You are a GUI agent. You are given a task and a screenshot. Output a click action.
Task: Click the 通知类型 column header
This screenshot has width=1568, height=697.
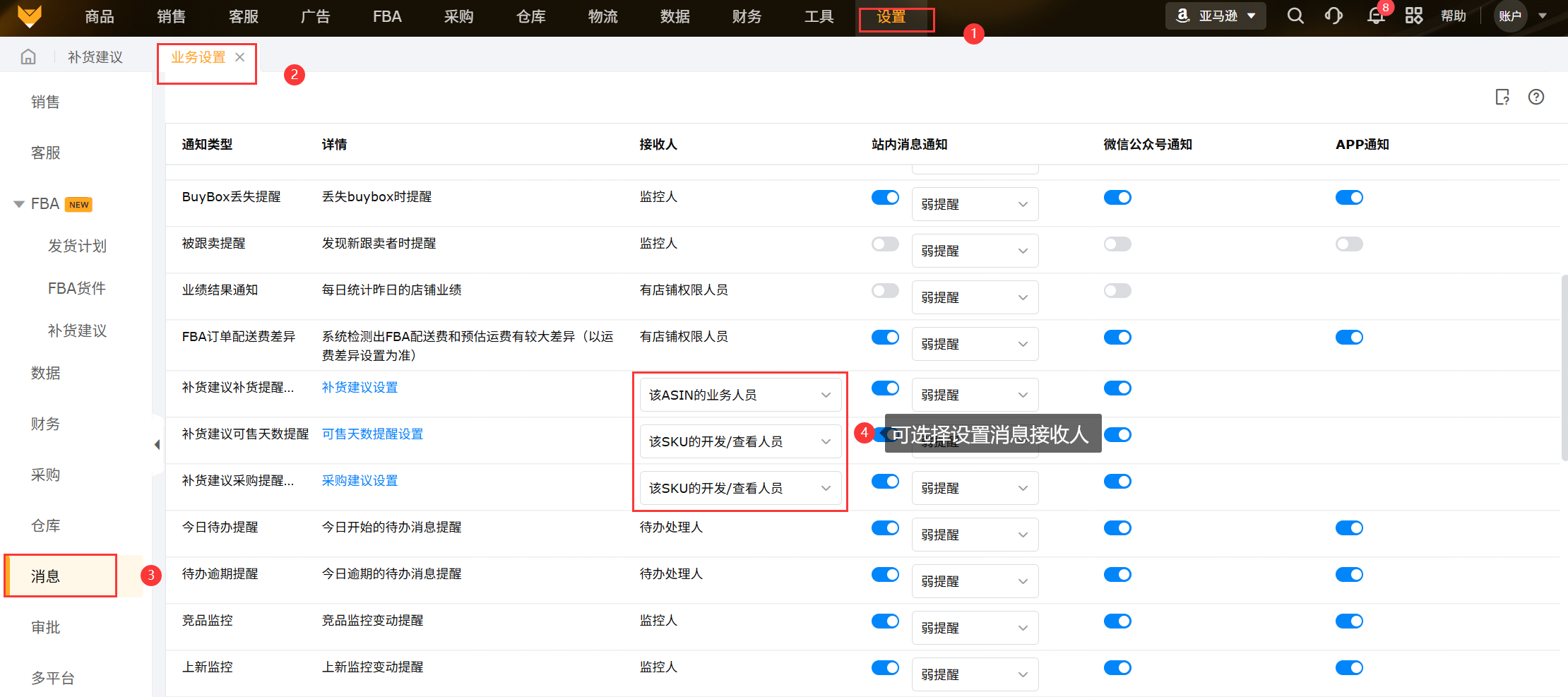[x=207, y=144]
